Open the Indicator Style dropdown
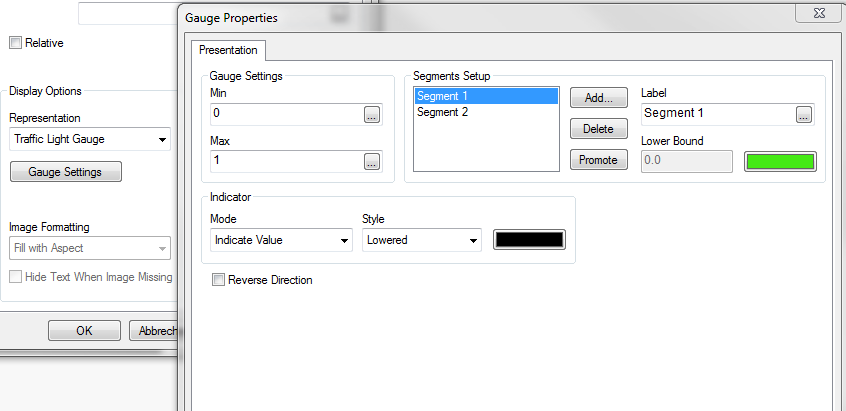This screenshot has height=411, width=846. pyautogui.click(x=421, y=240)
